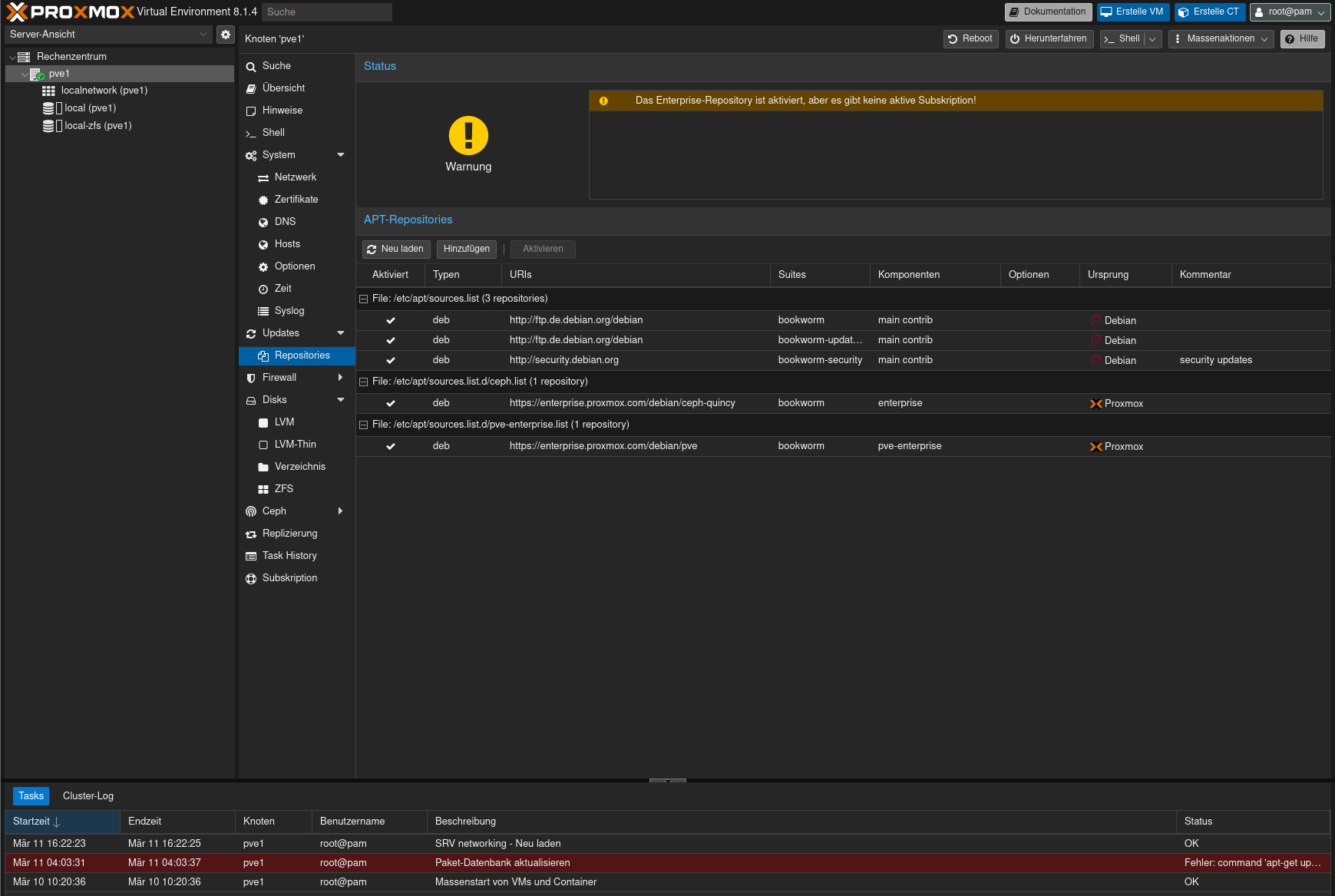Image resolution: width=1335 pixels, height=896 pixels.
Task: Click Hinzufügen to add a repository
Action: (x=467, y=250)
